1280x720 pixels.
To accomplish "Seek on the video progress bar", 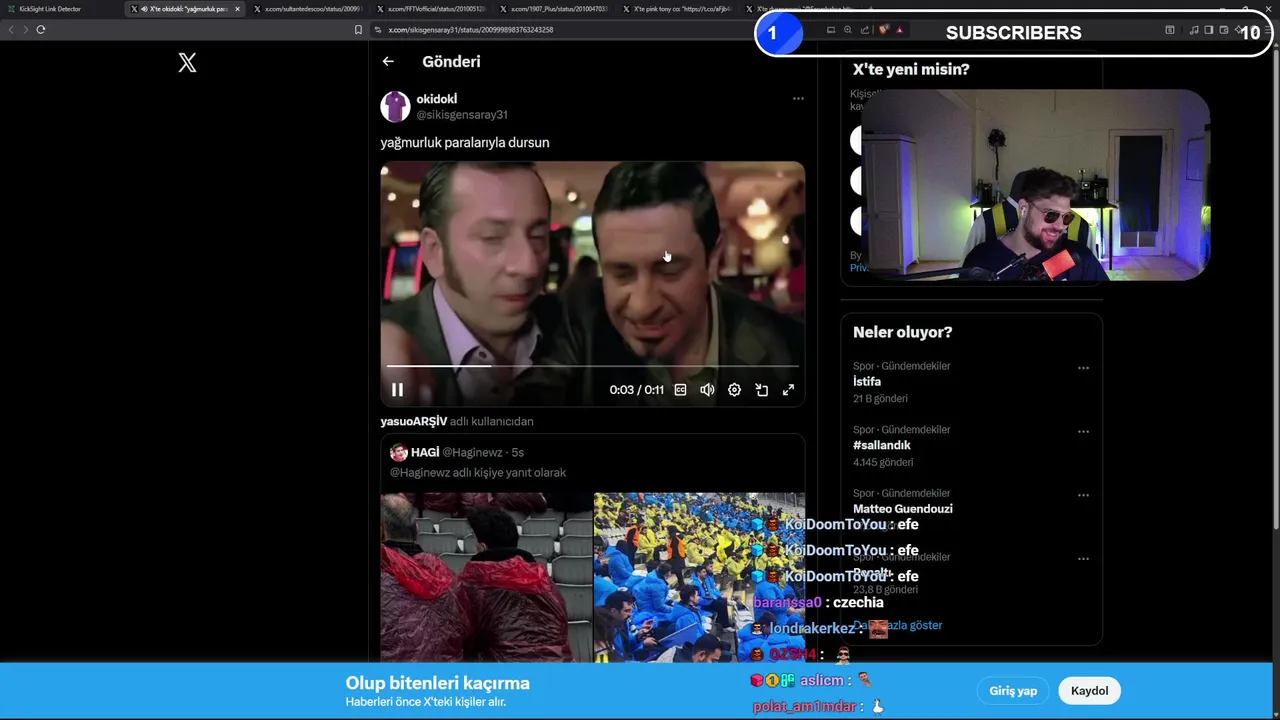I will 592,366.
